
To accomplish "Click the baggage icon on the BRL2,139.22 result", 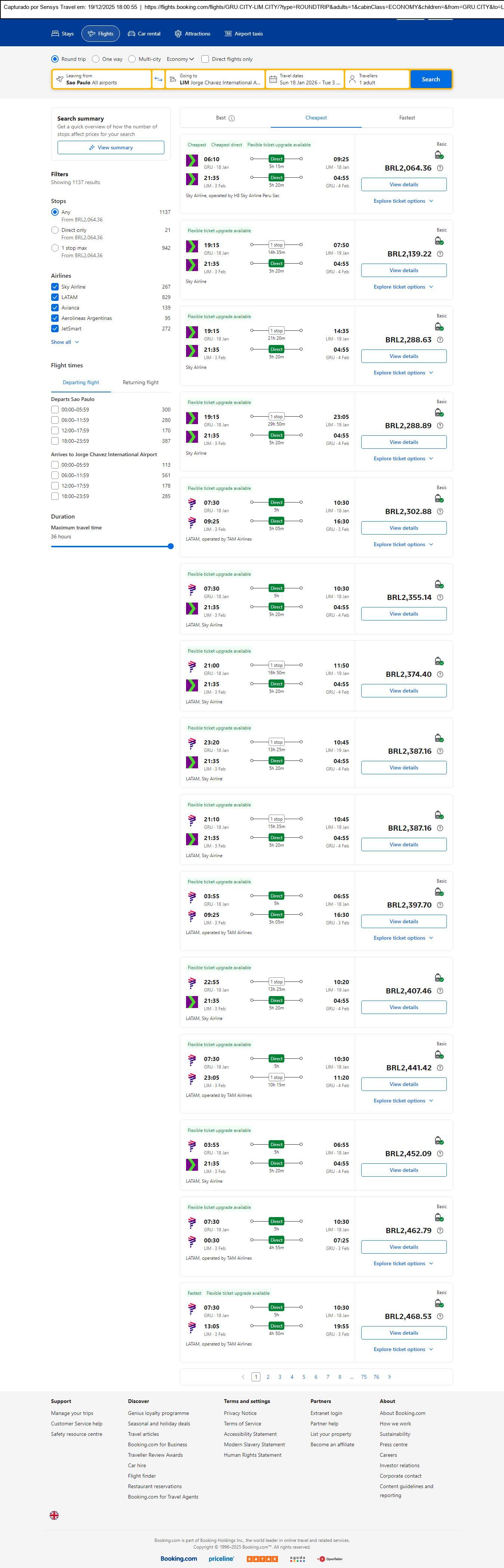I will 439,241.
